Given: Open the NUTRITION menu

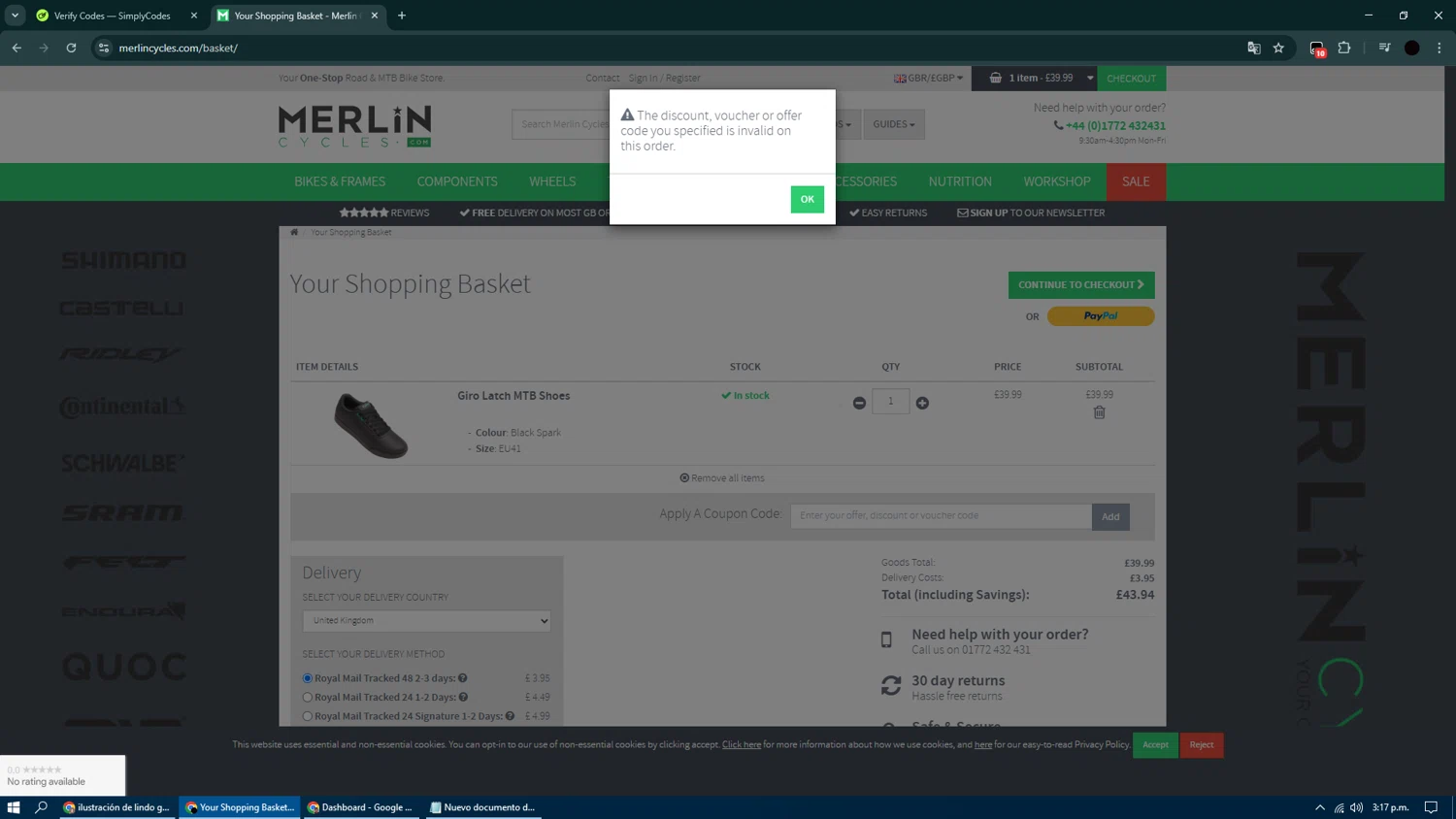Looking at the screenshot, I should [x=960, y=181].
